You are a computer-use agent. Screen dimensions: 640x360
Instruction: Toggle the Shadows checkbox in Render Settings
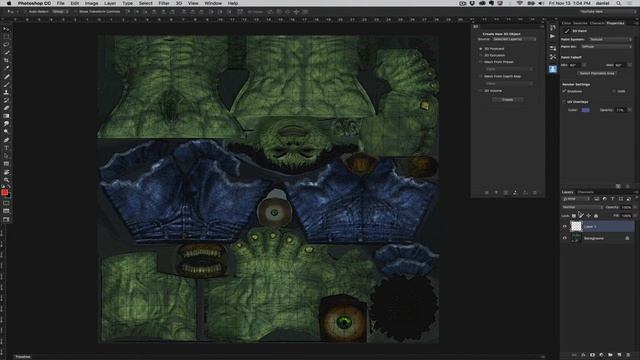[564, 91]
